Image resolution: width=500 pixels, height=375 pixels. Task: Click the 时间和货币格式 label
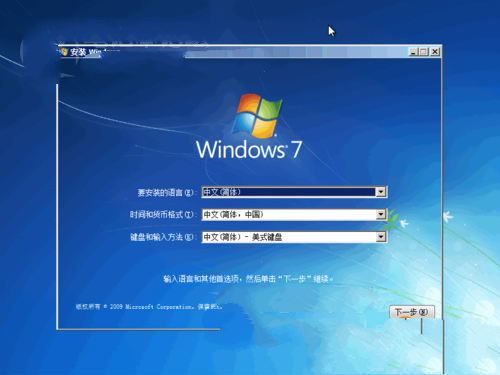coord(162,215)
